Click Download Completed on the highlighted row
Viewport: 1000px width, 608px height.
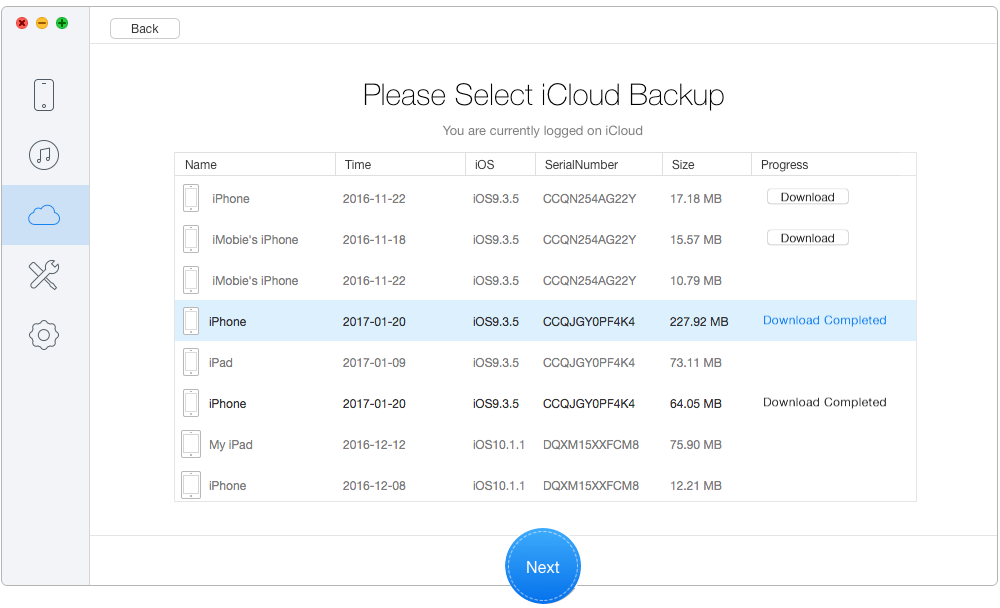(824, 320)
